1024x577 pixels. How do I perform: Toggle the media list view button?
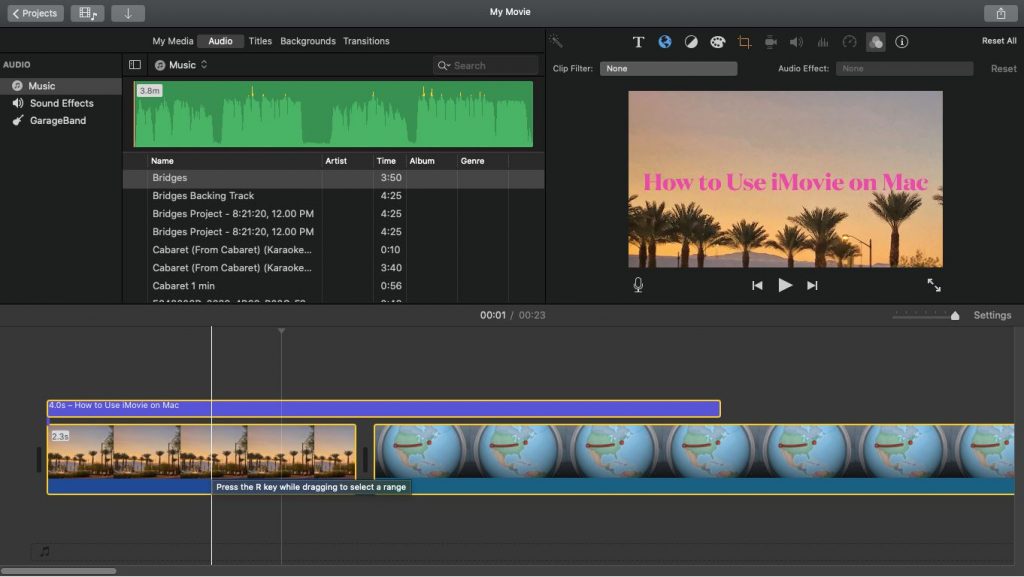tap(136, 64)
